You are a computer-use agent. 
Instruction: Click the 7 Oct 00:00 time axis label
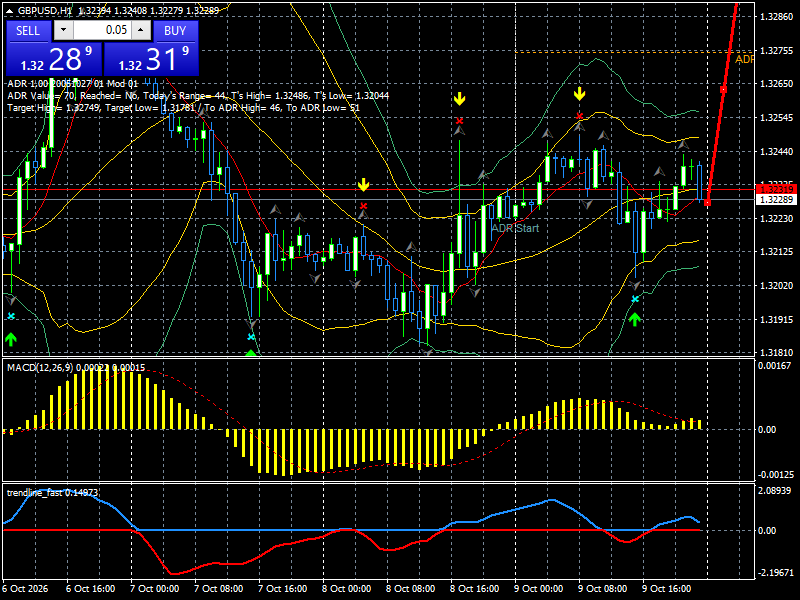click(x=155, y=589)
